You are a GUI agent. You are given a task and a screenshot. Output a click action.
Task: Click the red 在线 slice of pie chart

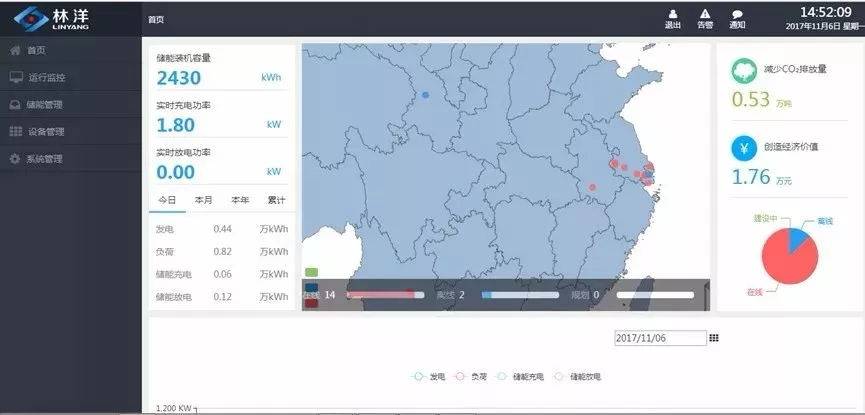(x=782, y=262)
